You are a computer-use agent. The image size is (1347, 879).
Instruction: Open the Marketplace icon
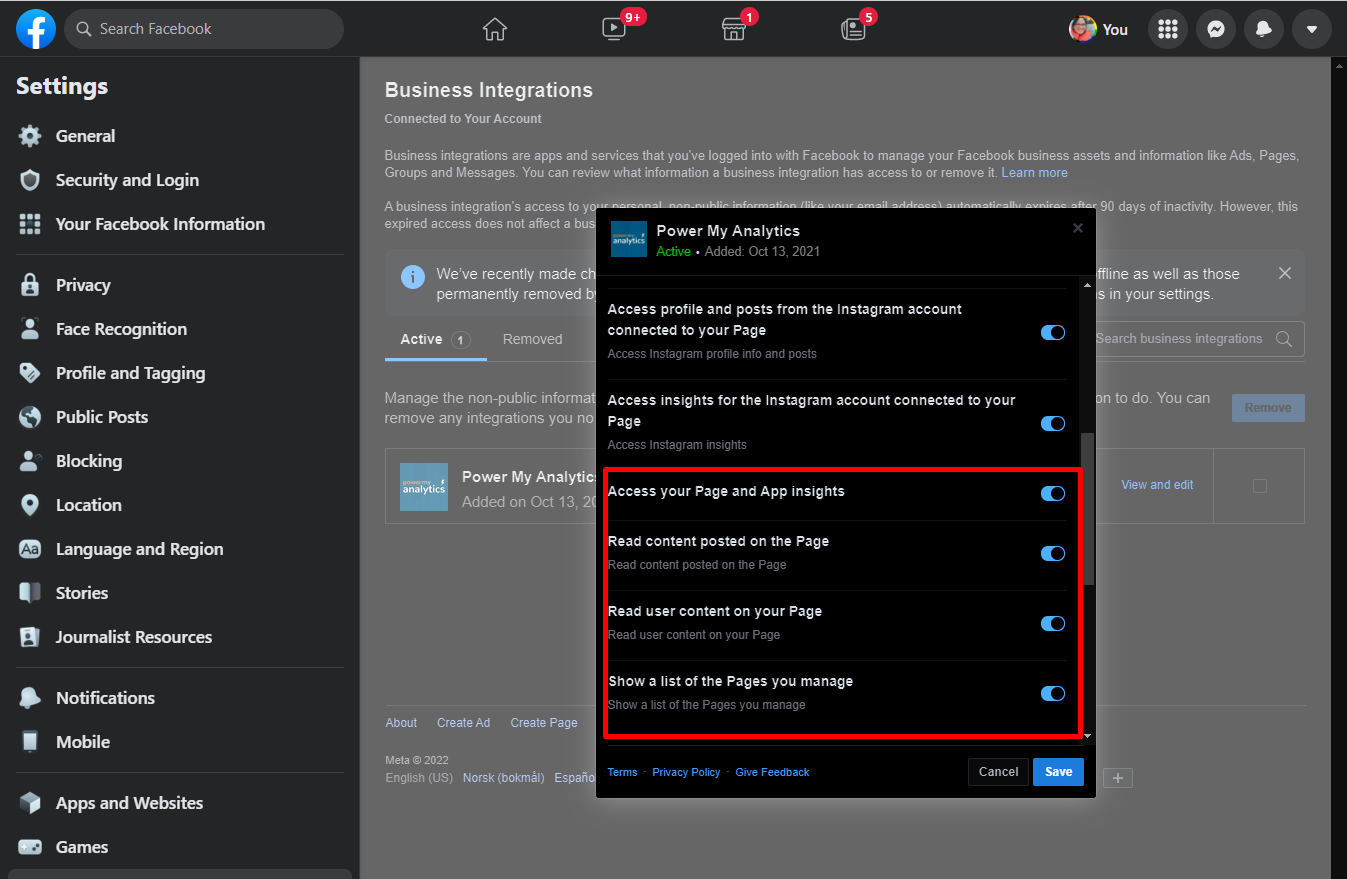click(x=734, y=29)
